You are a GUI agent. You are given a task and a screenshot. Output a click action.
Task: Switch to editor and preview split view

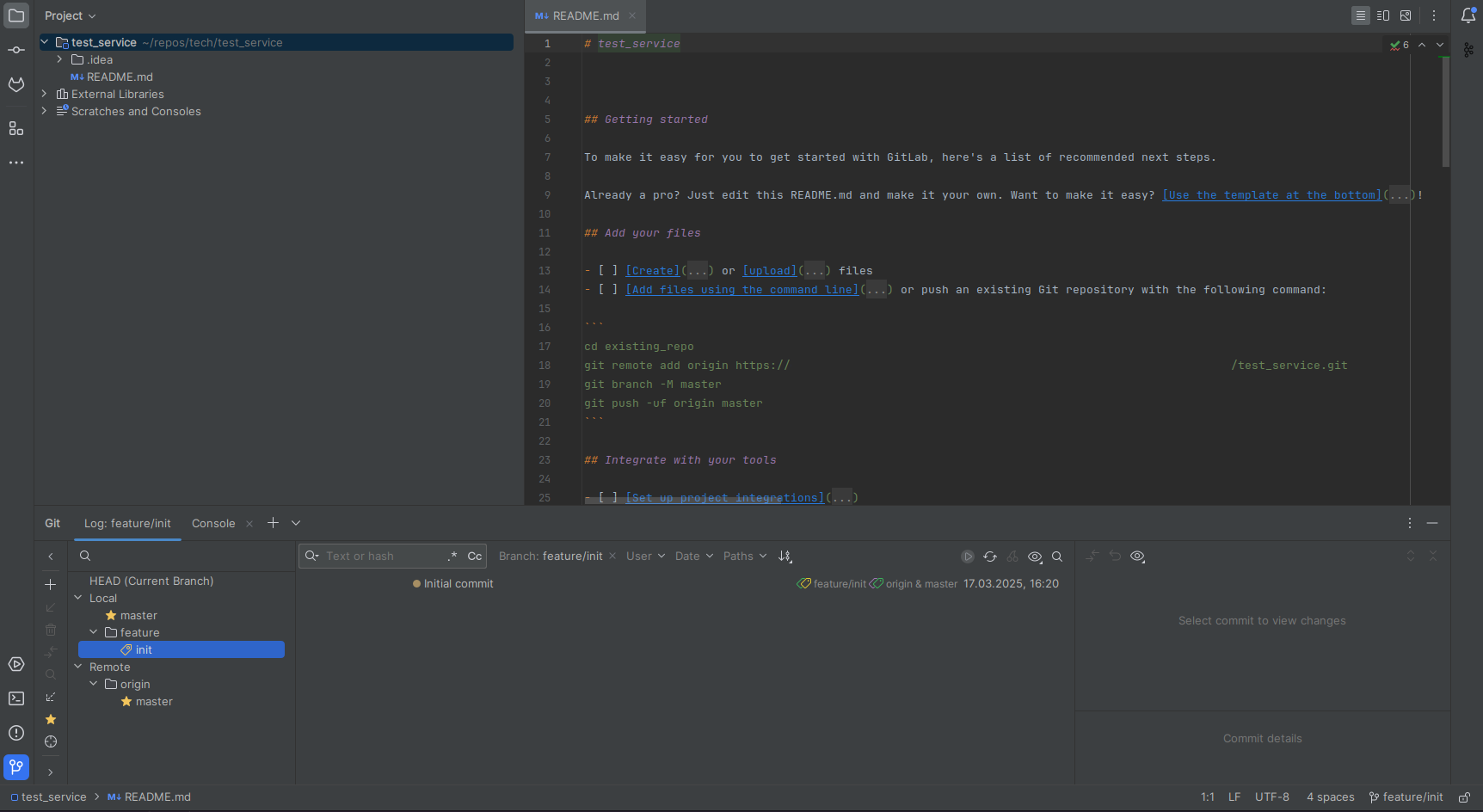click(1383, 15)
